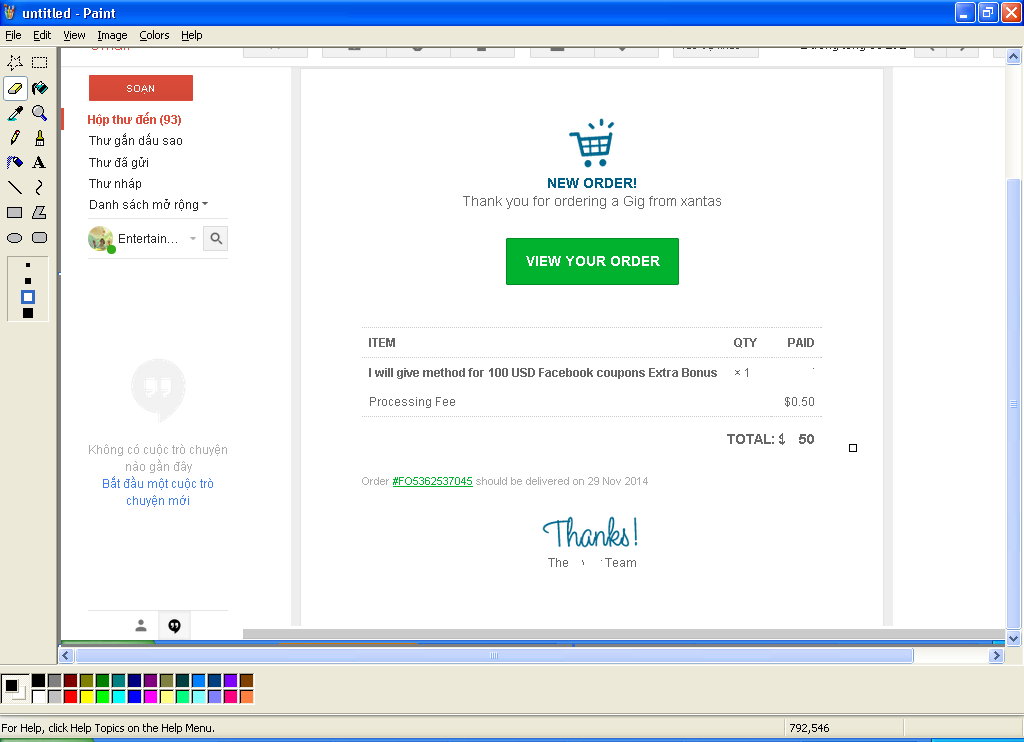Pick the Rectangle shape tool
The image size is (1024, 742).
14,213
